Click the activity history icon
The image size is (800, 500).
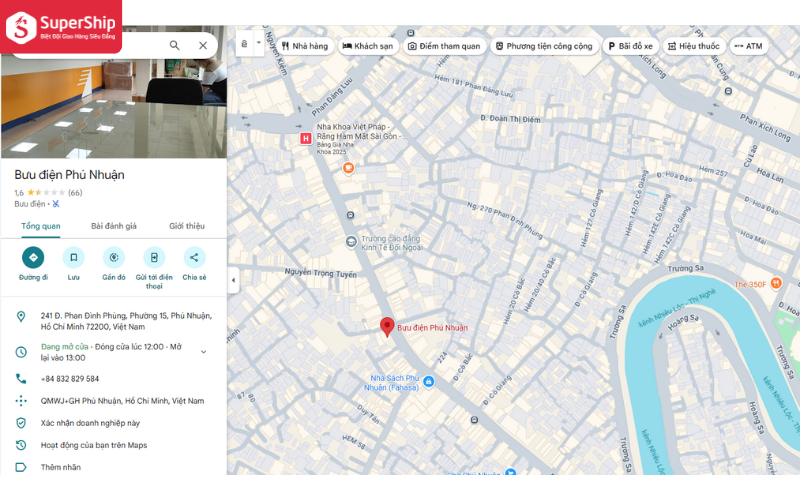coord(21,445)
